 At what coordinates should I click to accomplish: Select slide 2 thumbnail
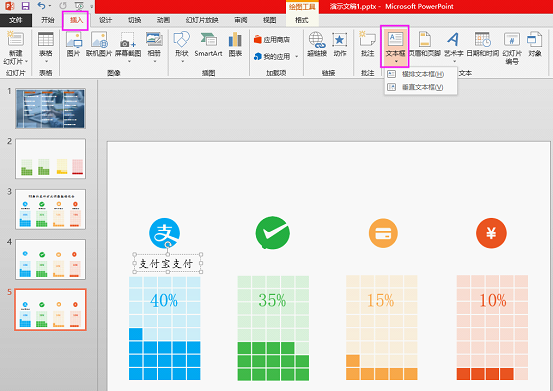coord(50,159)
